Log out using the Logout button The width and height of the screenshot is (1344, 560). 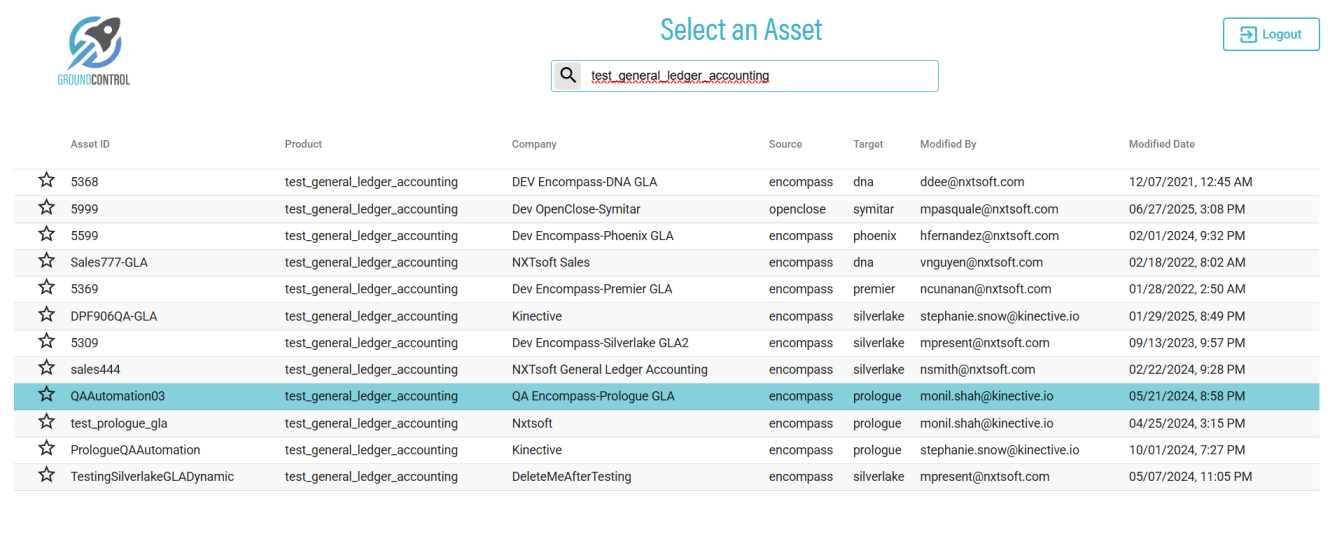[1270, 34]
